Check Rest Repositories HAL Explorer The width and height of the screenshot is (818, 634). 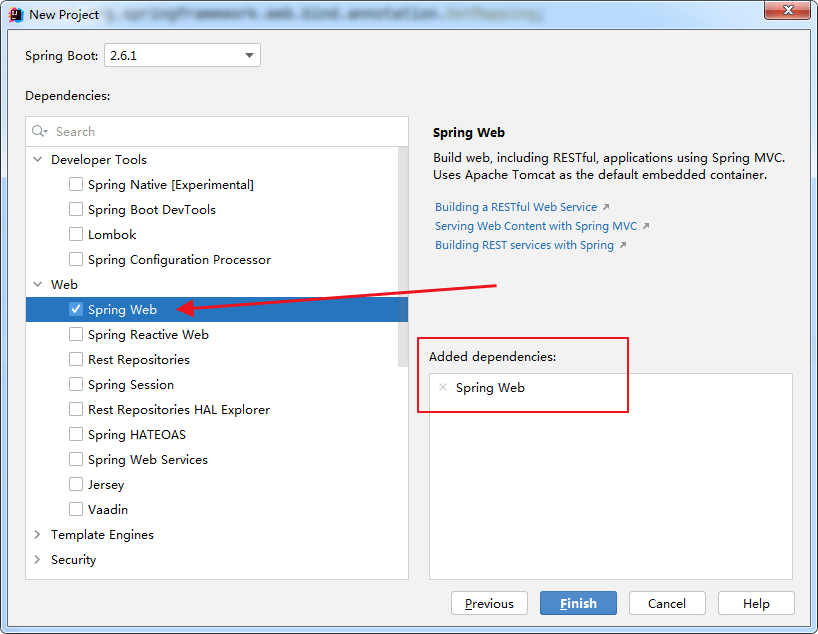click(x=76, y=410)
